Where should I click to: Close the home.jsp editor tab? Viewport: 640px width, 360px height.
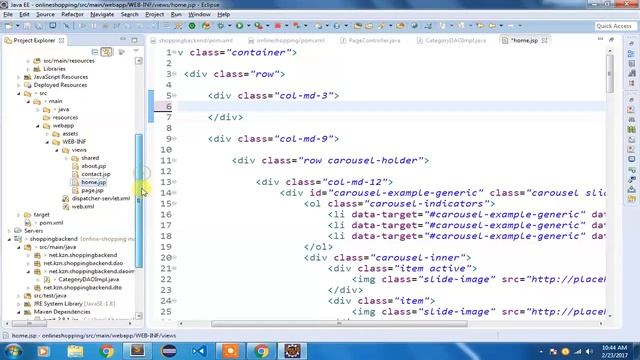coord(544,40)
